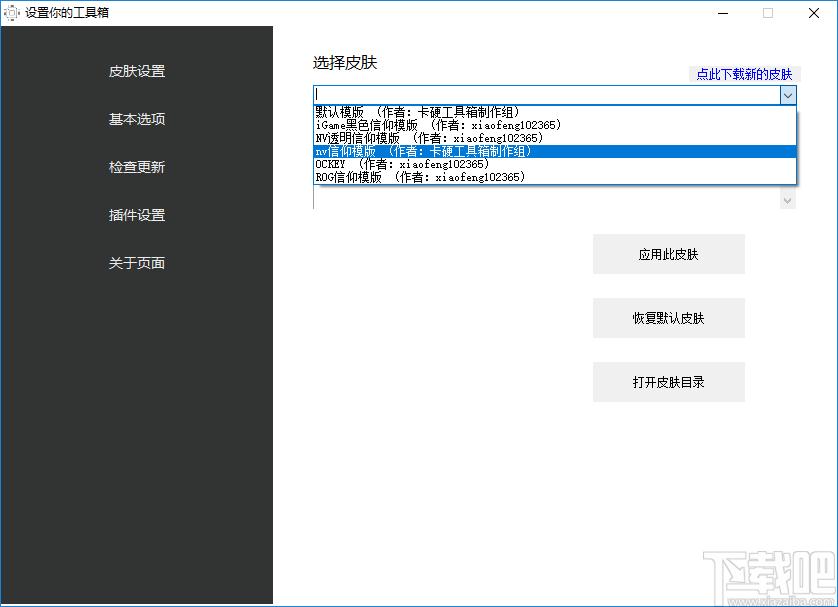
Task: Click the toolbox app icon in title bar
Action: [x=11, y=13]
